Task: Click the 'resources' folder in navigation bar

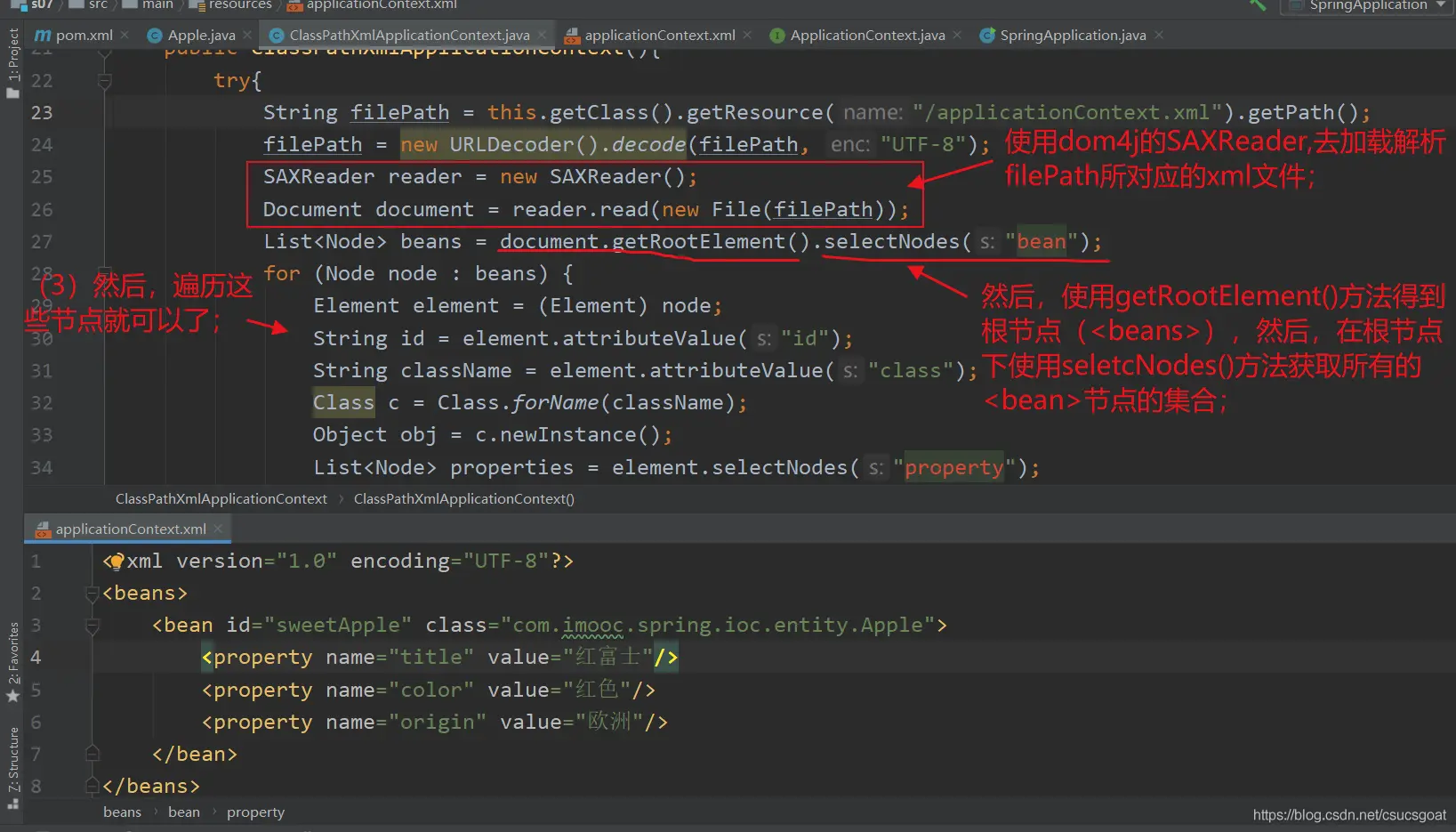Action: [x=239, y=5]
